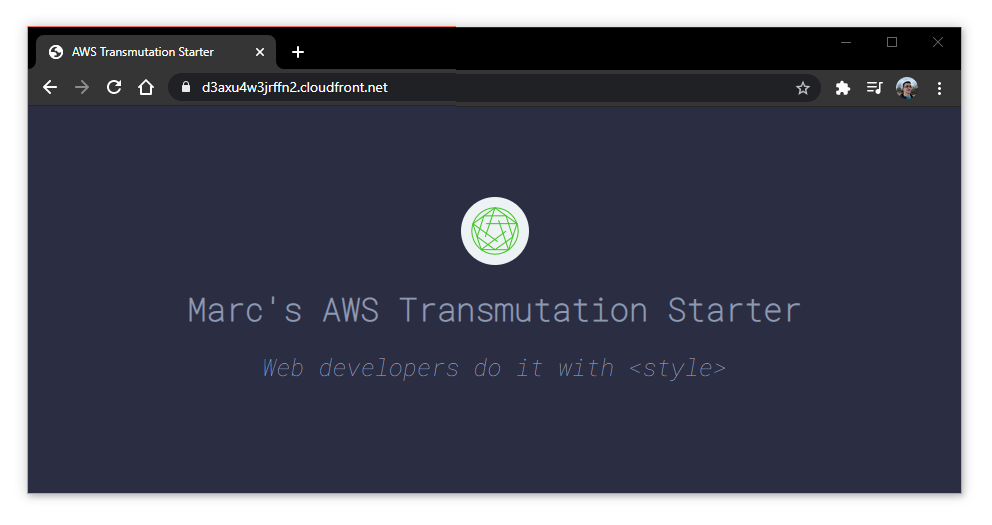Click the heading Marc's AWS Transmutation Starter

[494, 311]
